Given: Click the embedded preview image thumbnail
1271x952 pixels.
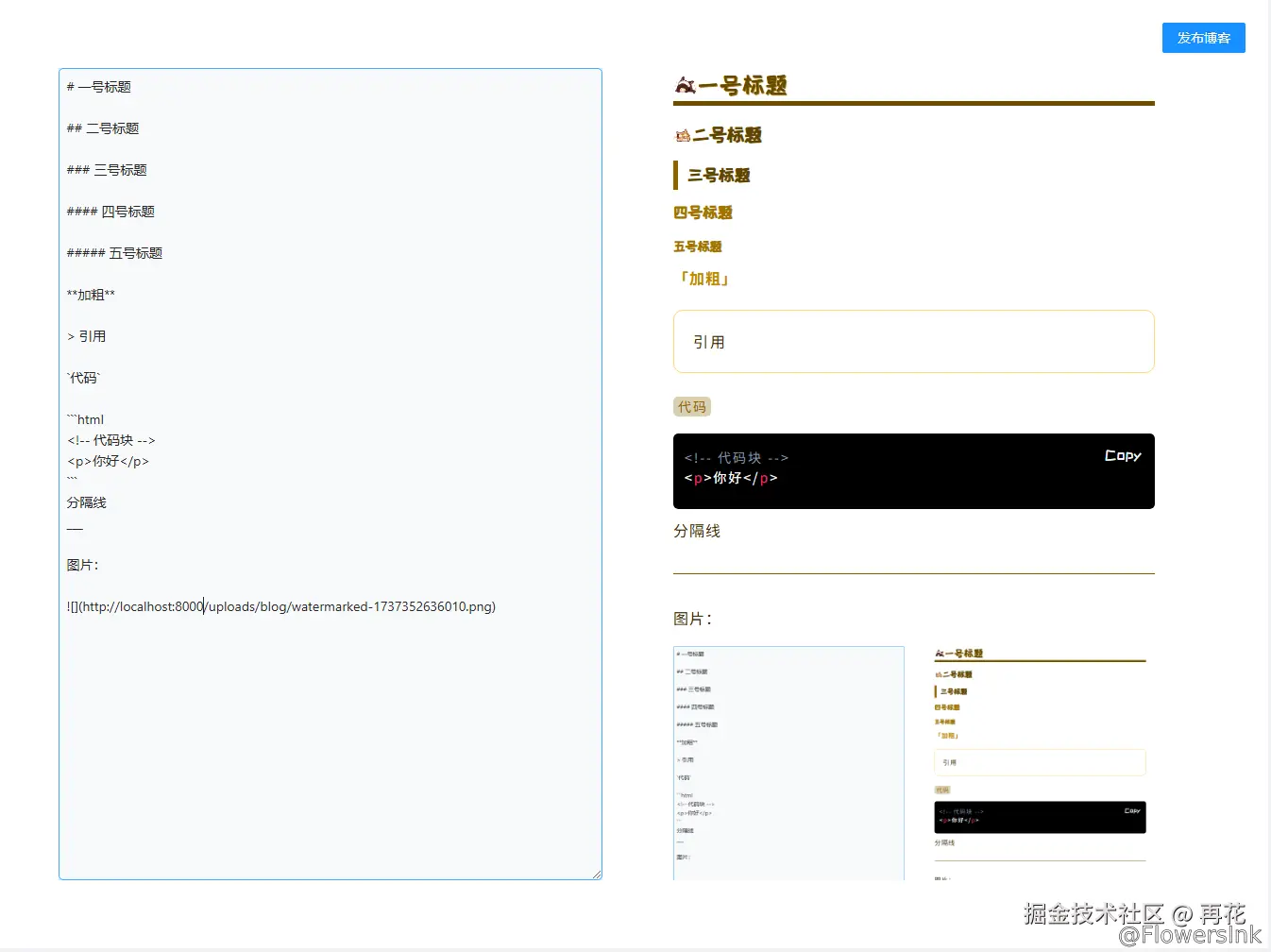Looking at the screenshot, I should 914,763.
